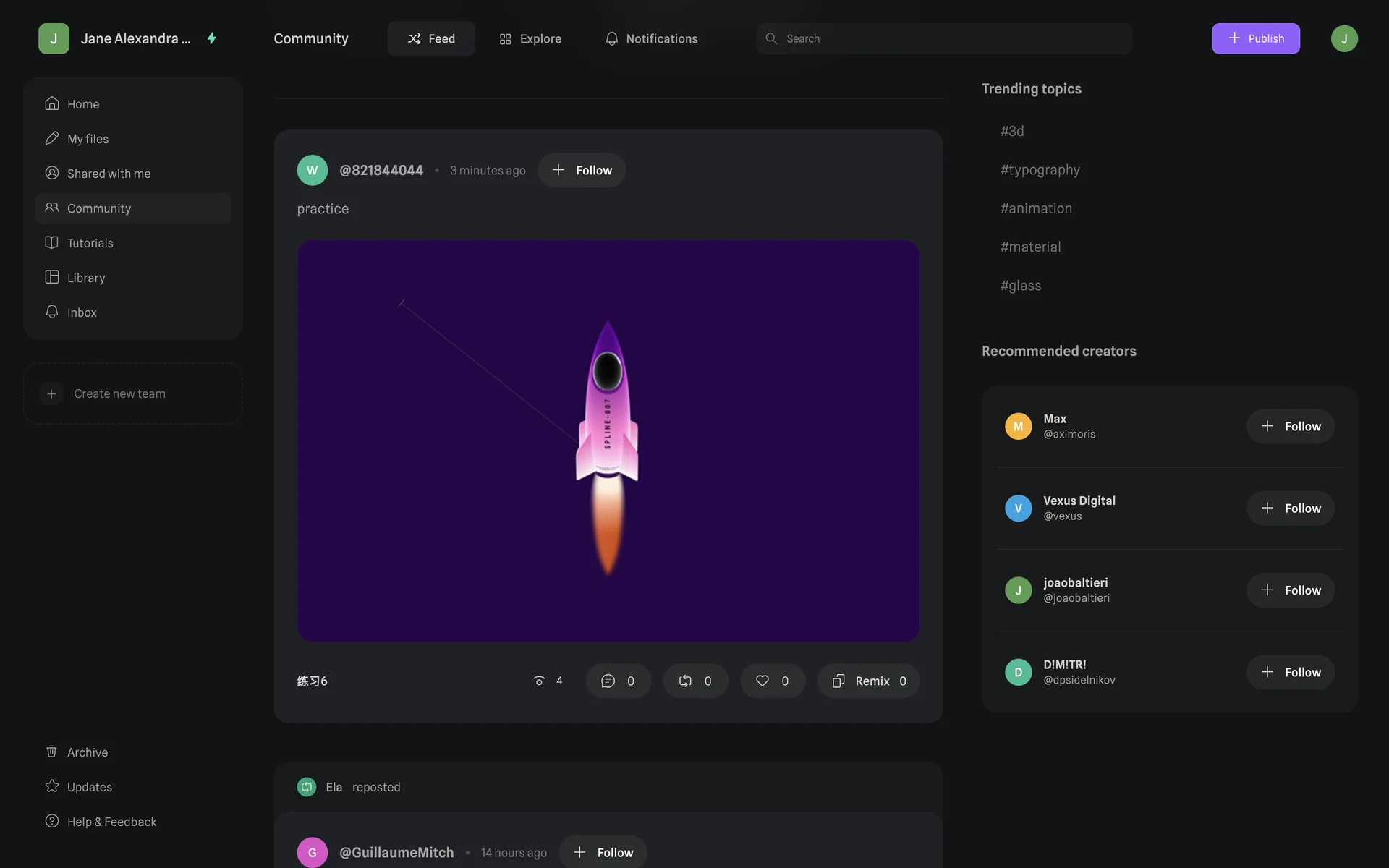The width and height of the screenshot is (1389, 868).
Task: Follow Vexus Digital creator
Action: pos(1290,509)
